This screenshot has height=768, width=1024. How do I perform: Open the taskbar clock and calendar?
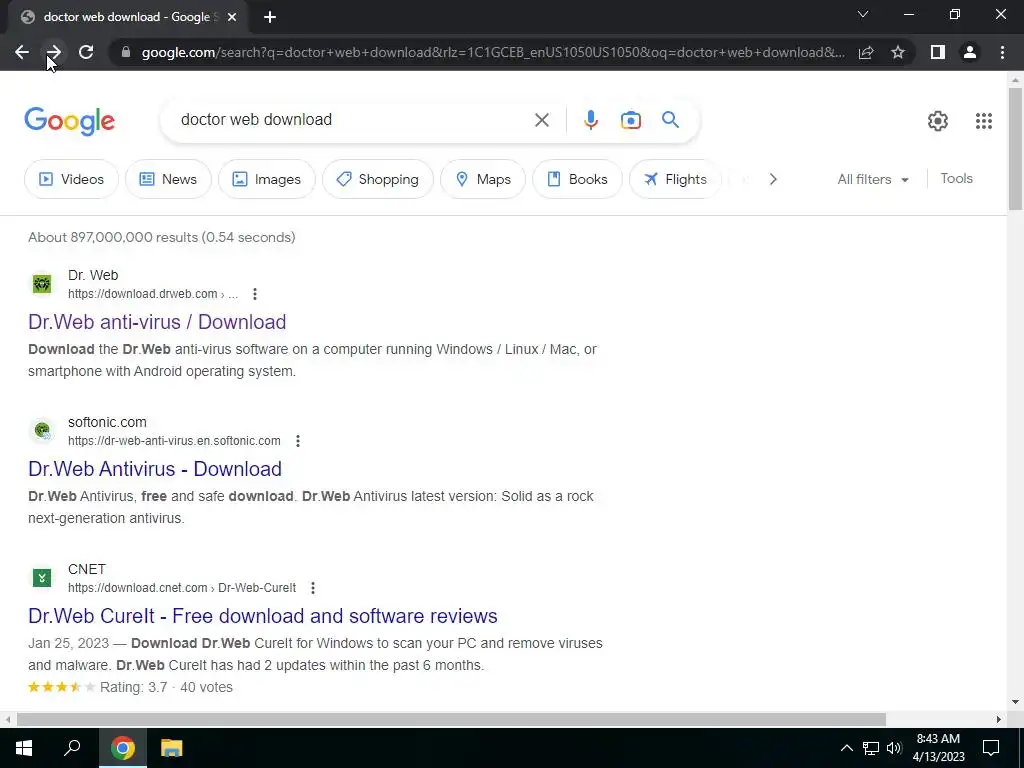point(938,748)
